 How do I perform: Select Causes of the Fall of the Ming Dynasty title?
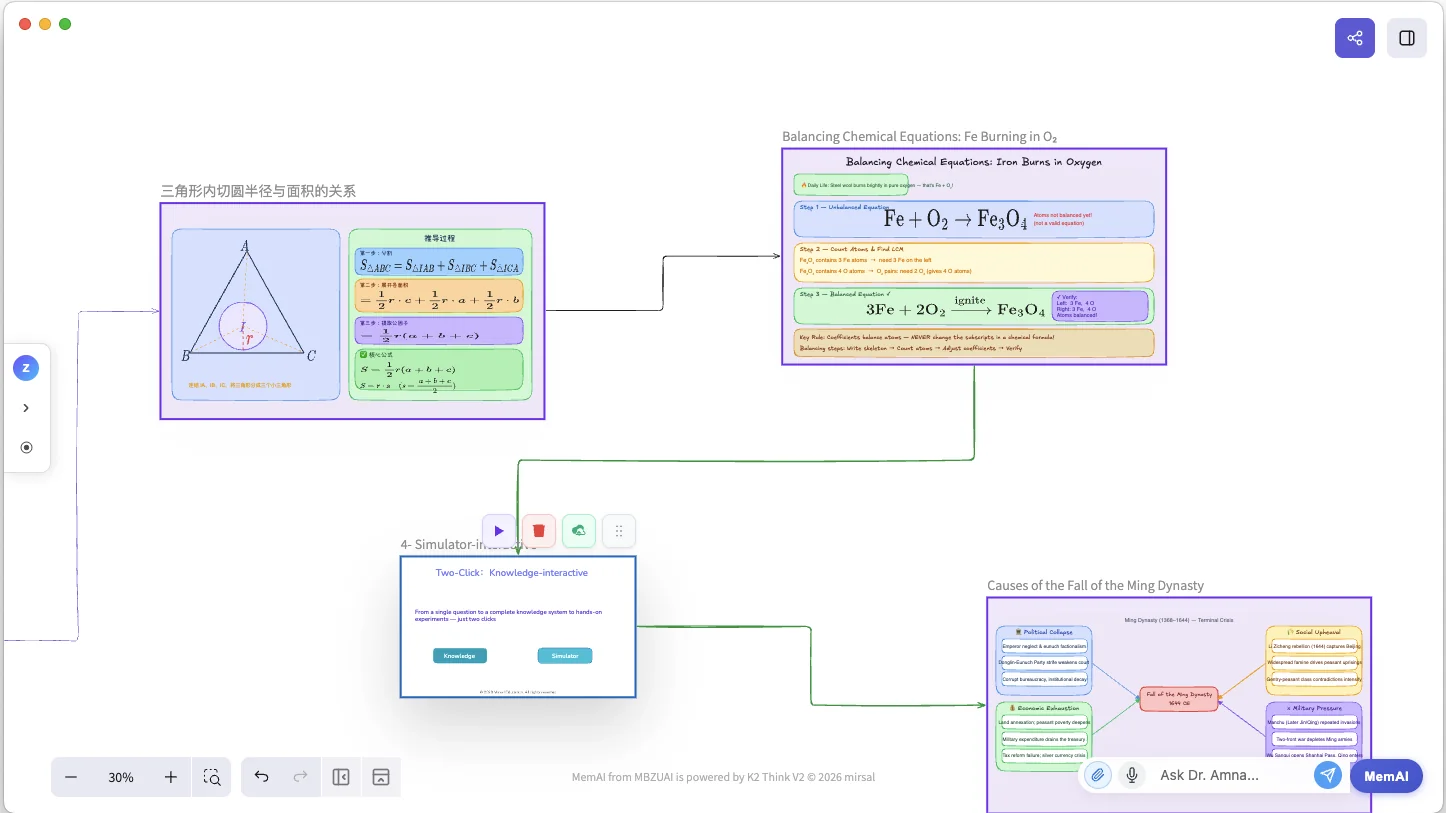tap(1095, 586)
